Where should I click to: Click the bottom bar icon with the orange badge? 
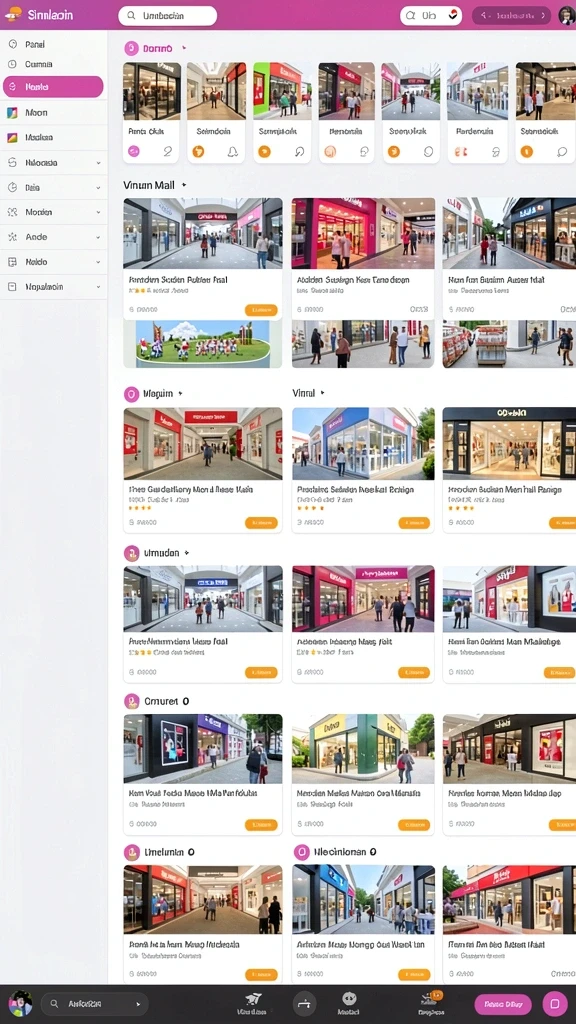[432, 999]
